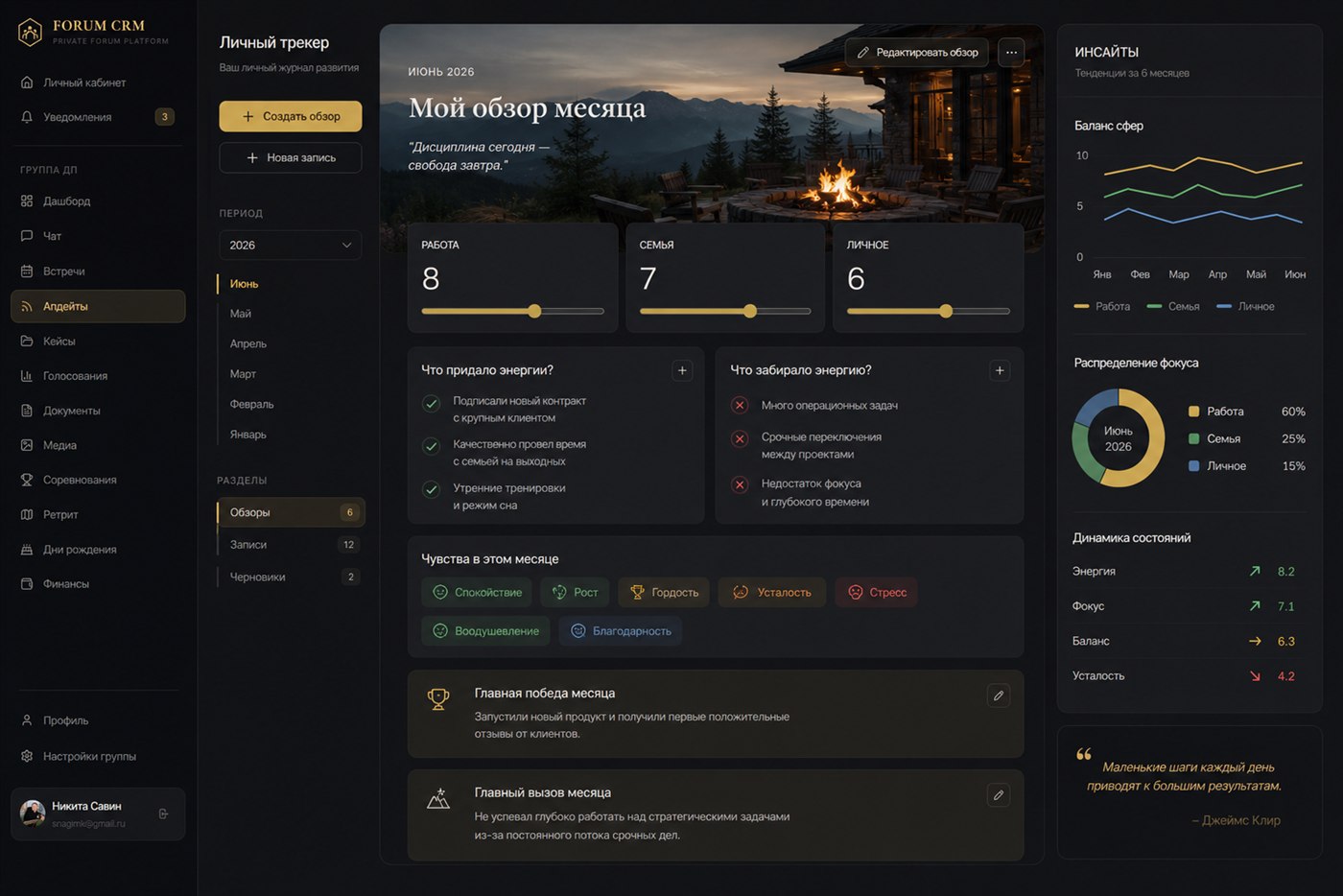Open the Финансы wallet icon

[x=27, y=584]
